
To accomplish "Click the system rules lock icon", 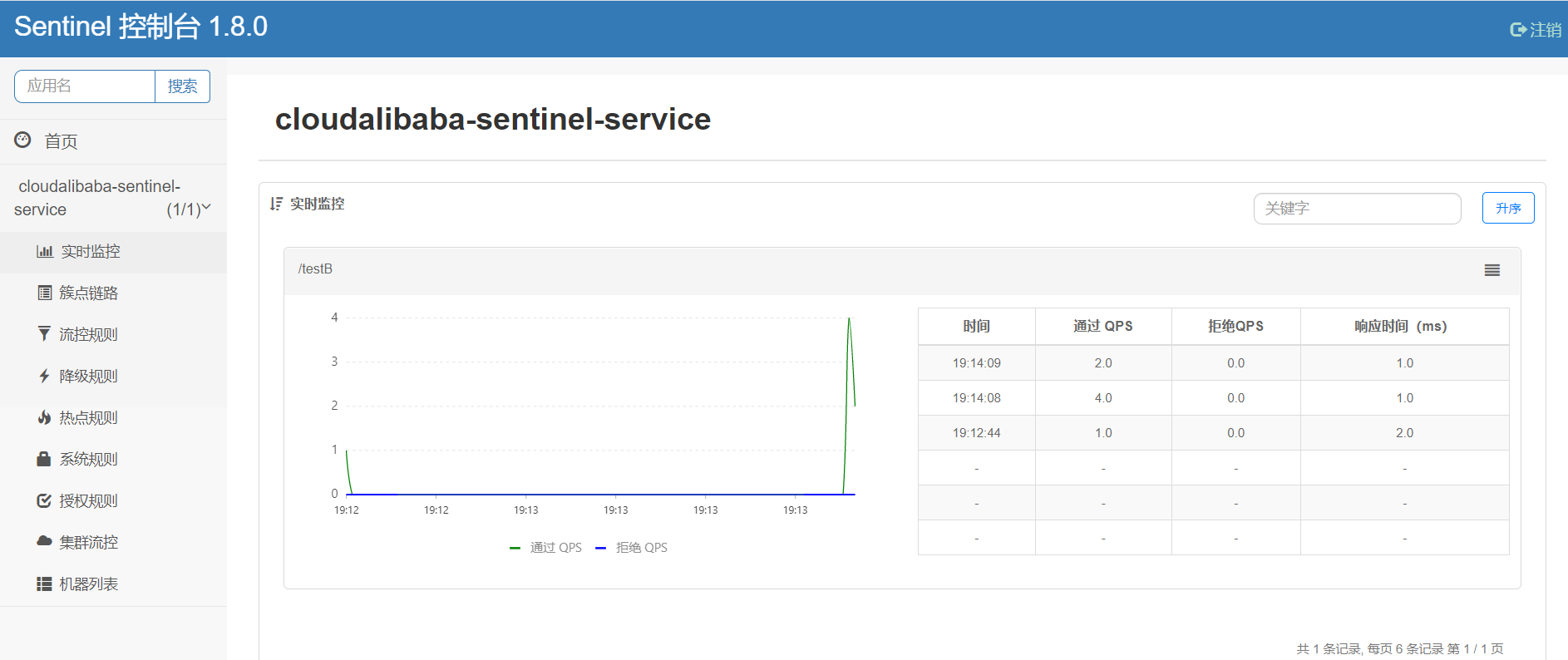I will click(44, 459).
